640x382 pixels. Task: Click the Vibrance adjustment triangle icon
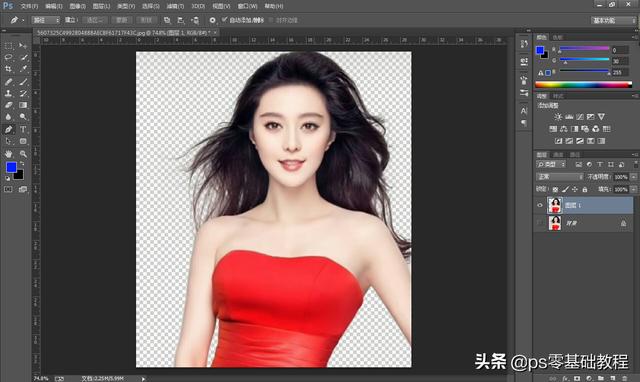coord(601,117)
